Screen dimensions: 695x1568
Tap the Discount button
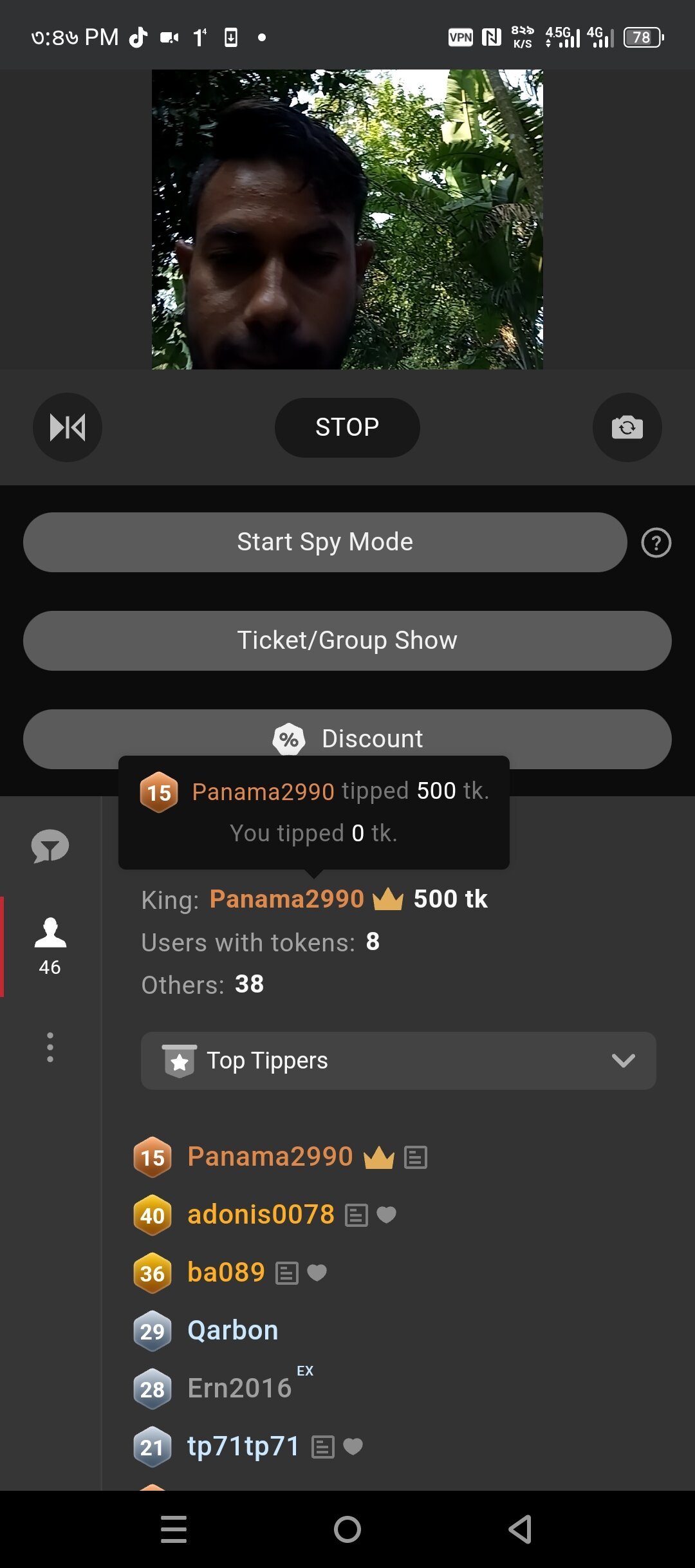pos(347,738)
